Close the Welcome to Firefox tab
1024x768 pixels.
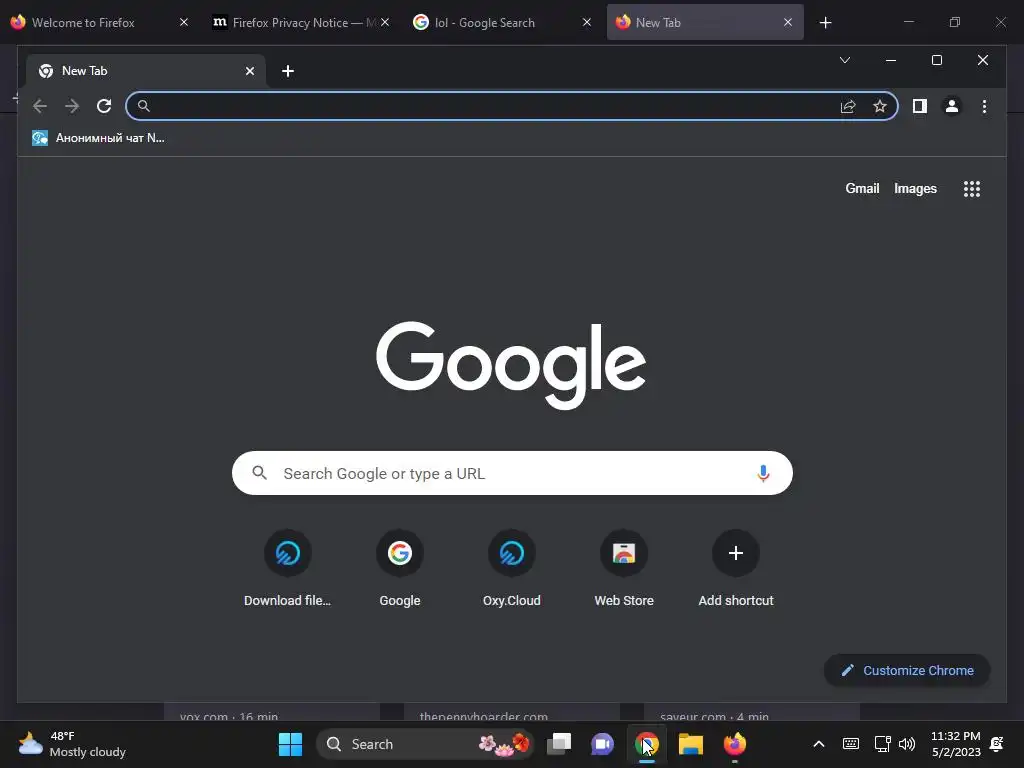[184, 22]
